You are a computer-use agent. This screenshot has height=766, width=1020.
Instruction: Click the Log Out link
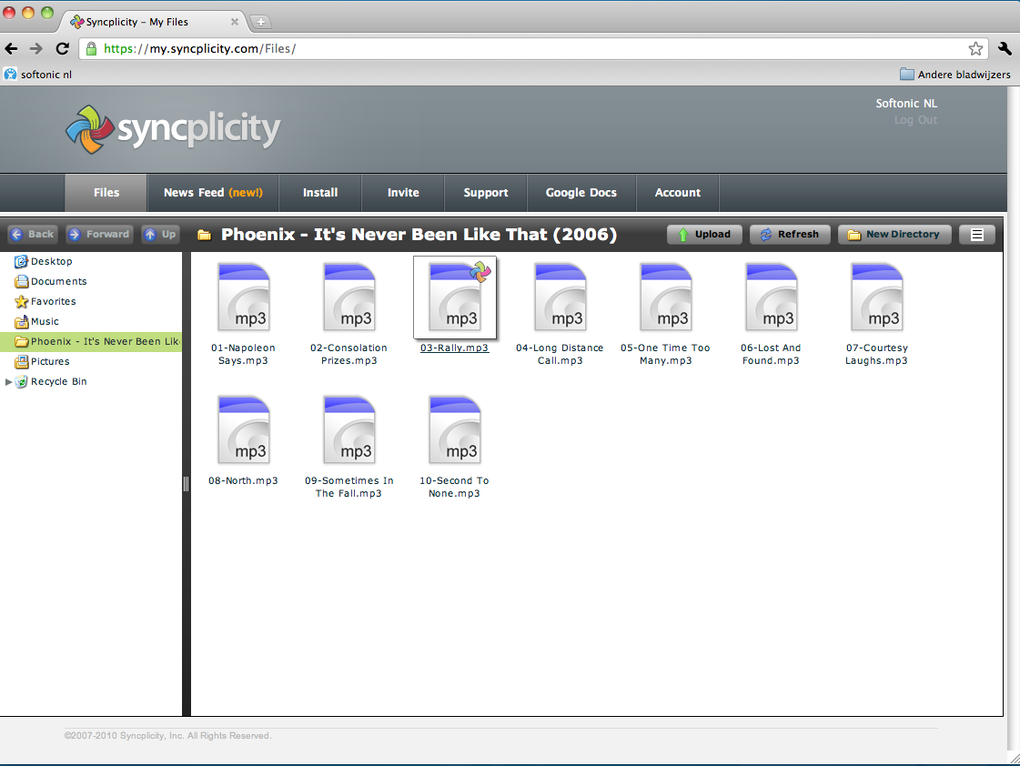914,119
